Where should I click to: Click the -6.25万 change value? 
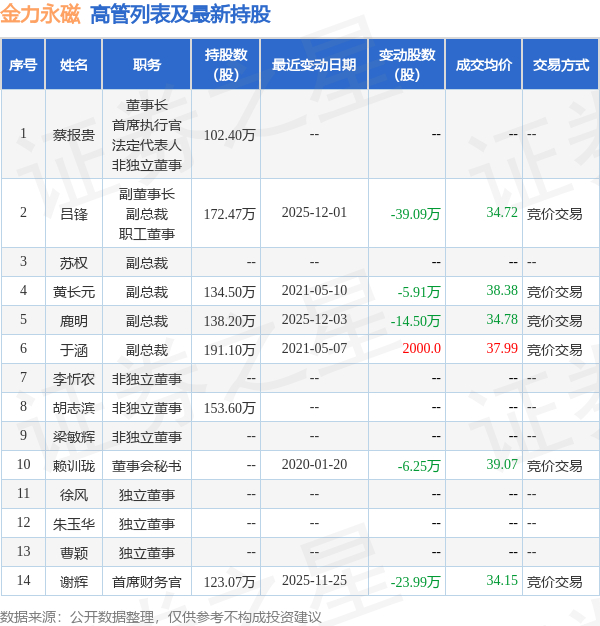pyautogui.click(x=419, y=466)
